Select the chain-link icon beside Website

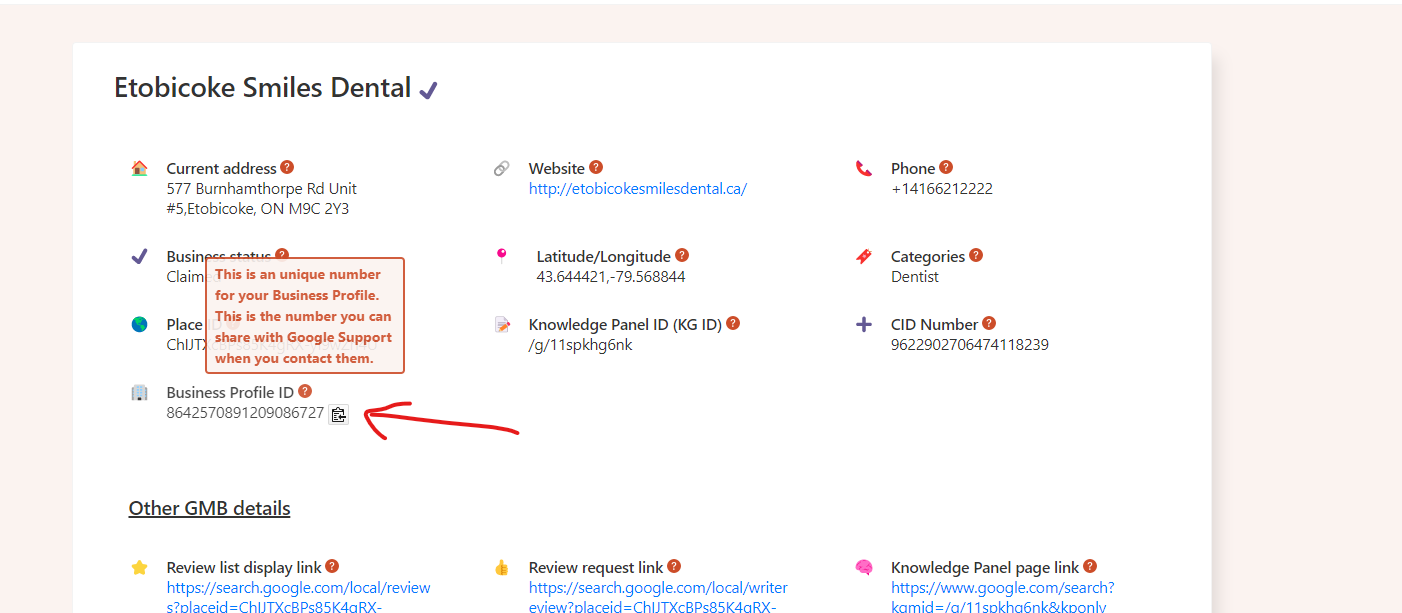[x=501, y=167]
